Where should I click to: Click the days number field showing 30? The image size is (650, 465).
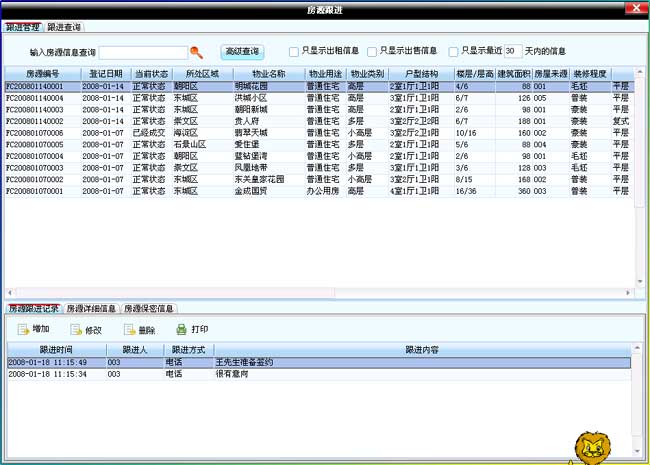tap(511, 51)
